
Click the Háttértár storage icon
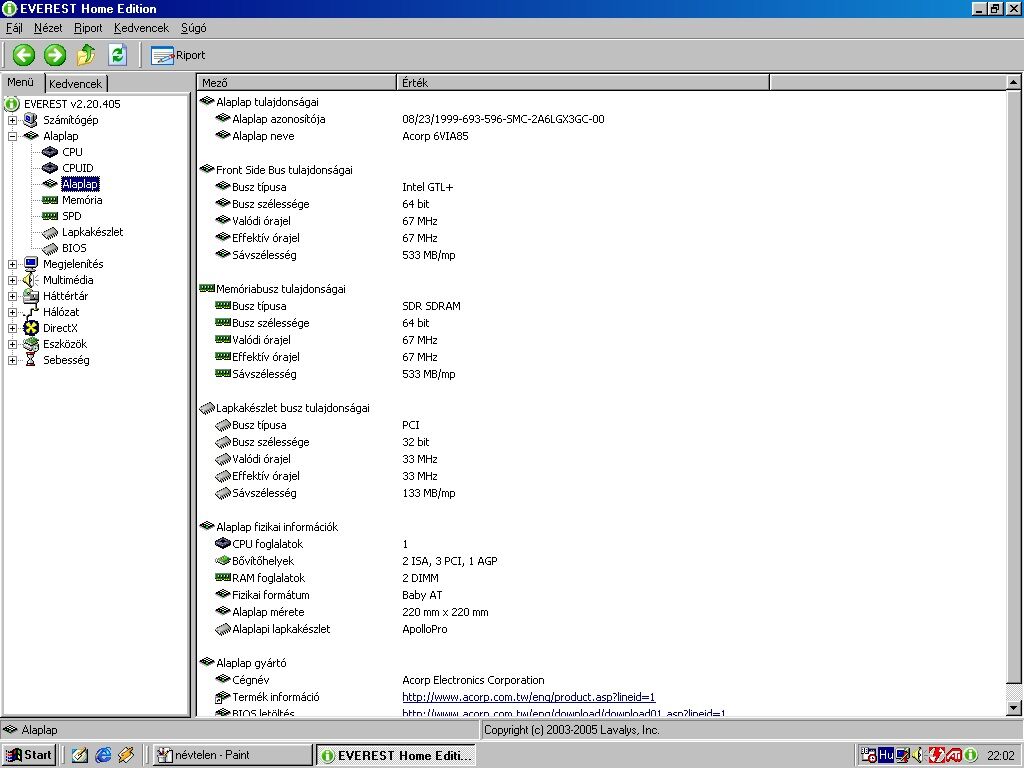[31, 296]
